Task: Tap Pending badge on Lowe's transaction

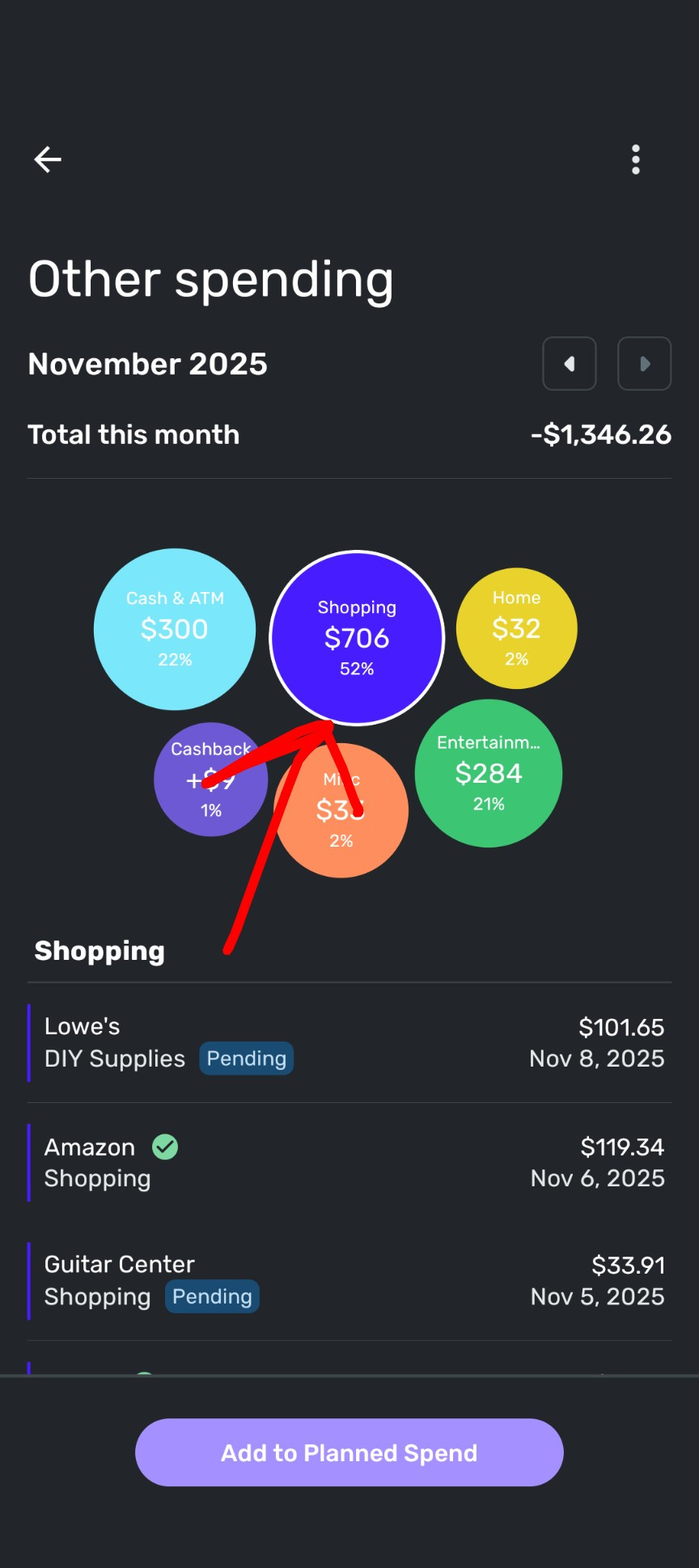Action: pos(247,1059)
